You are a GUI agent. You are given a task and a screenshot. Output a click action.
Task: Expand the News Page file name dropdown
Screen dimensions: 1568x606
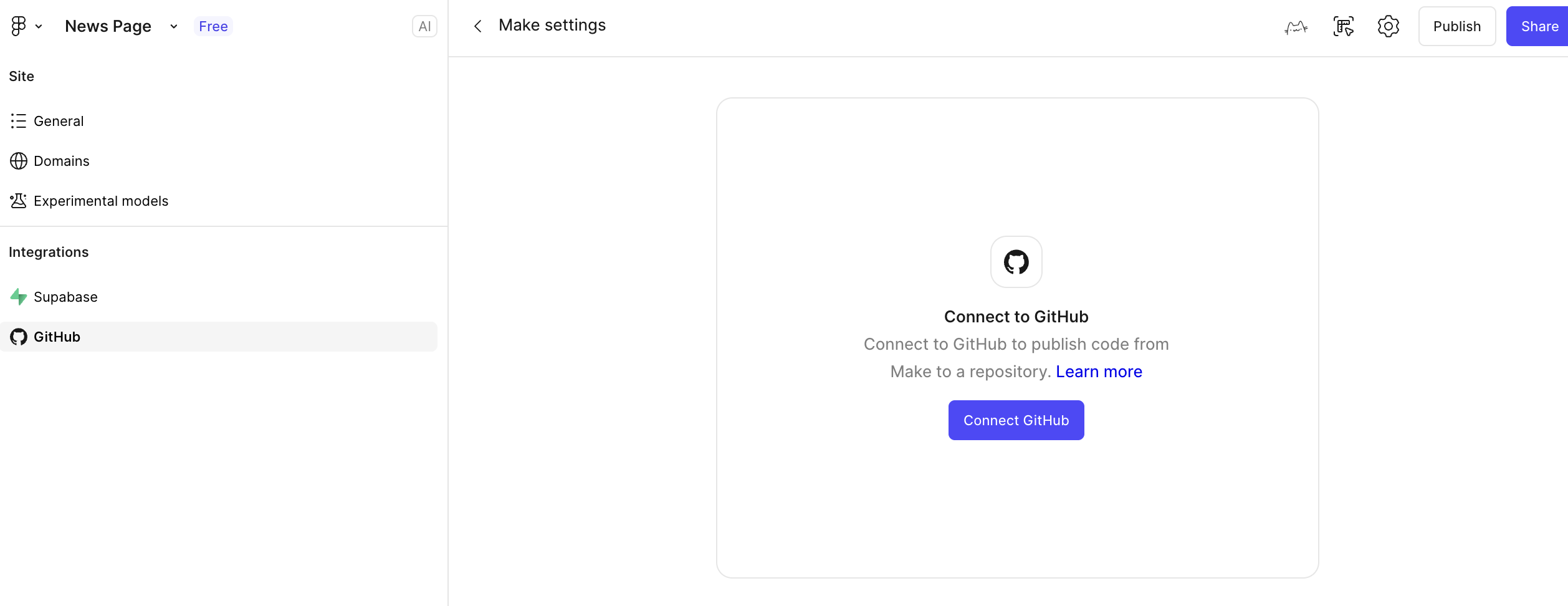pyautogui.click(x=174, y=26)
